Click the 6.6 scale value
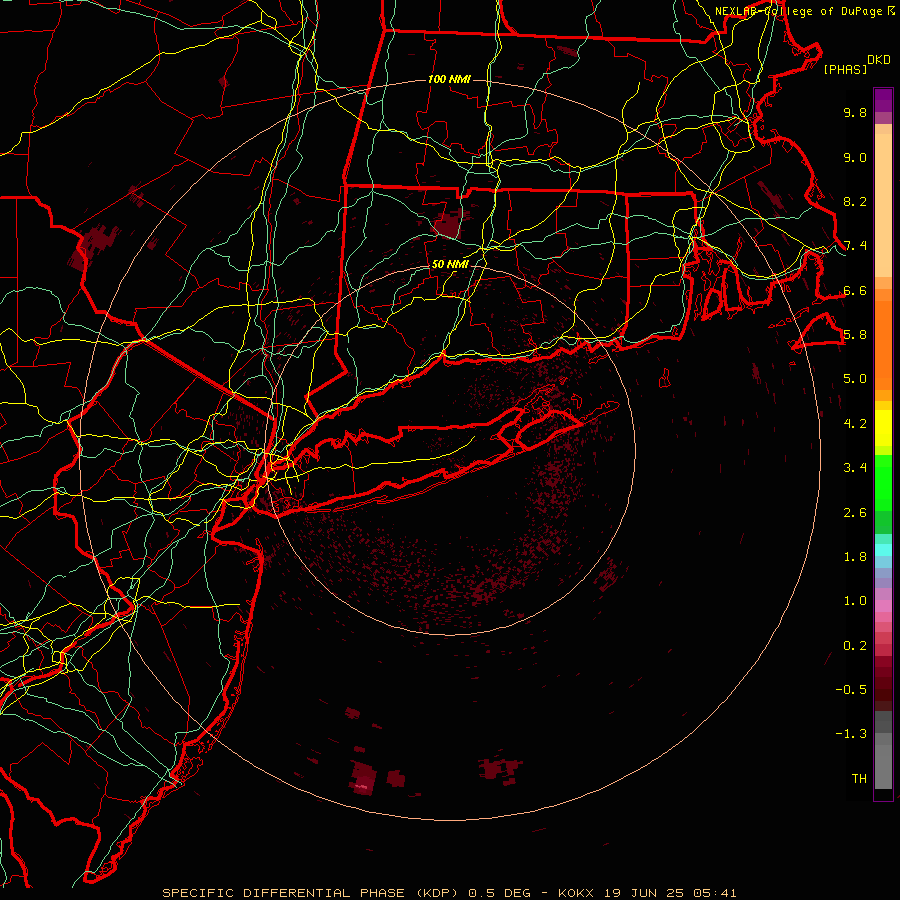 coord(855,291)
